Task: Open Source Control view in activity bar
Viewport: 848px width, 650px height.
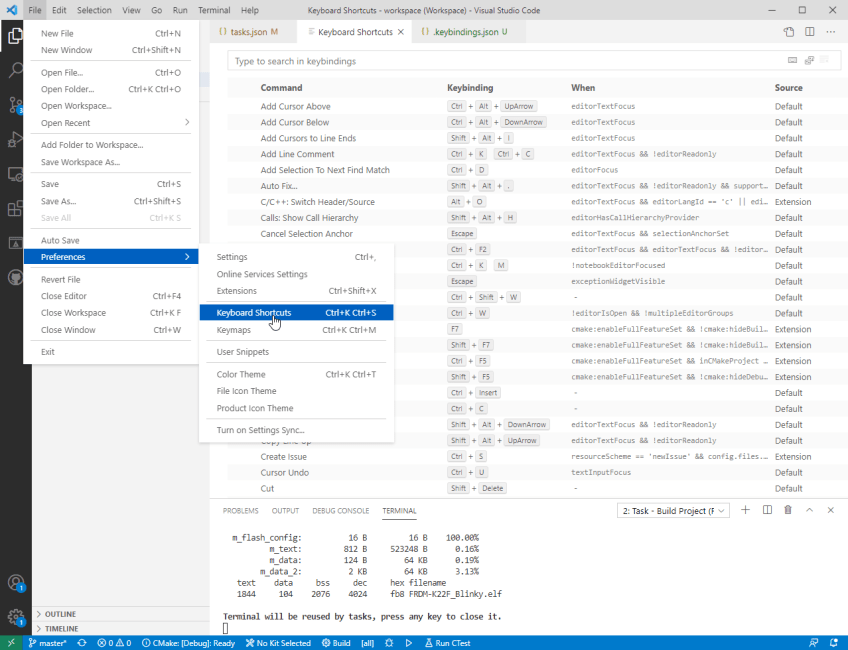Action: [15, 105]
